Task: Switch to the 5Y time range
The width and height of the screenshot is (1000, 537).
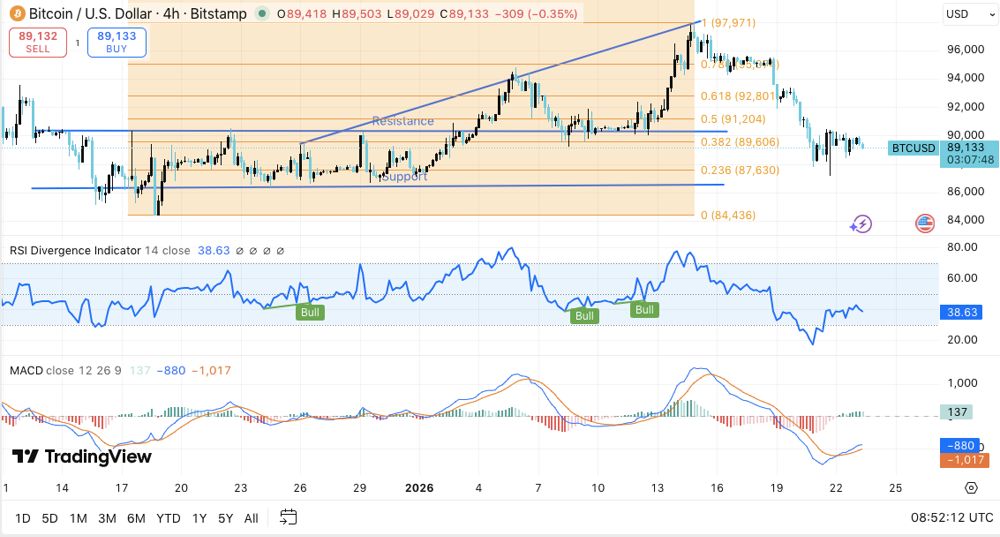Action: point(226,518)
